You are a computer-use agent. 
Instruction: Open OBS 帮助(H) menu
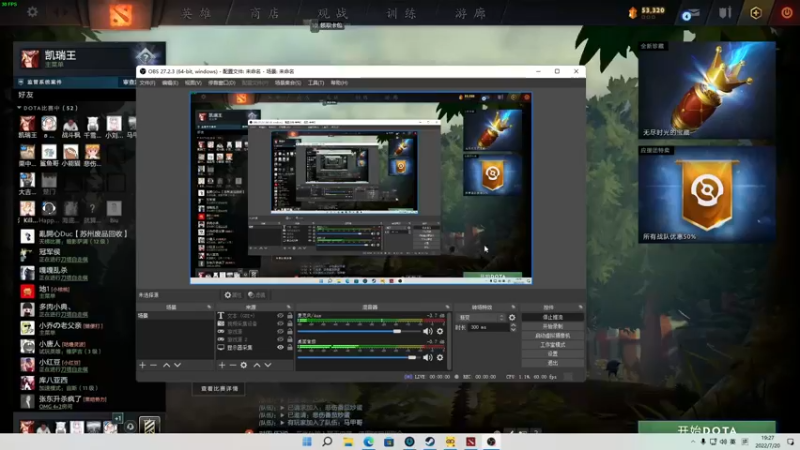point(339,83)
